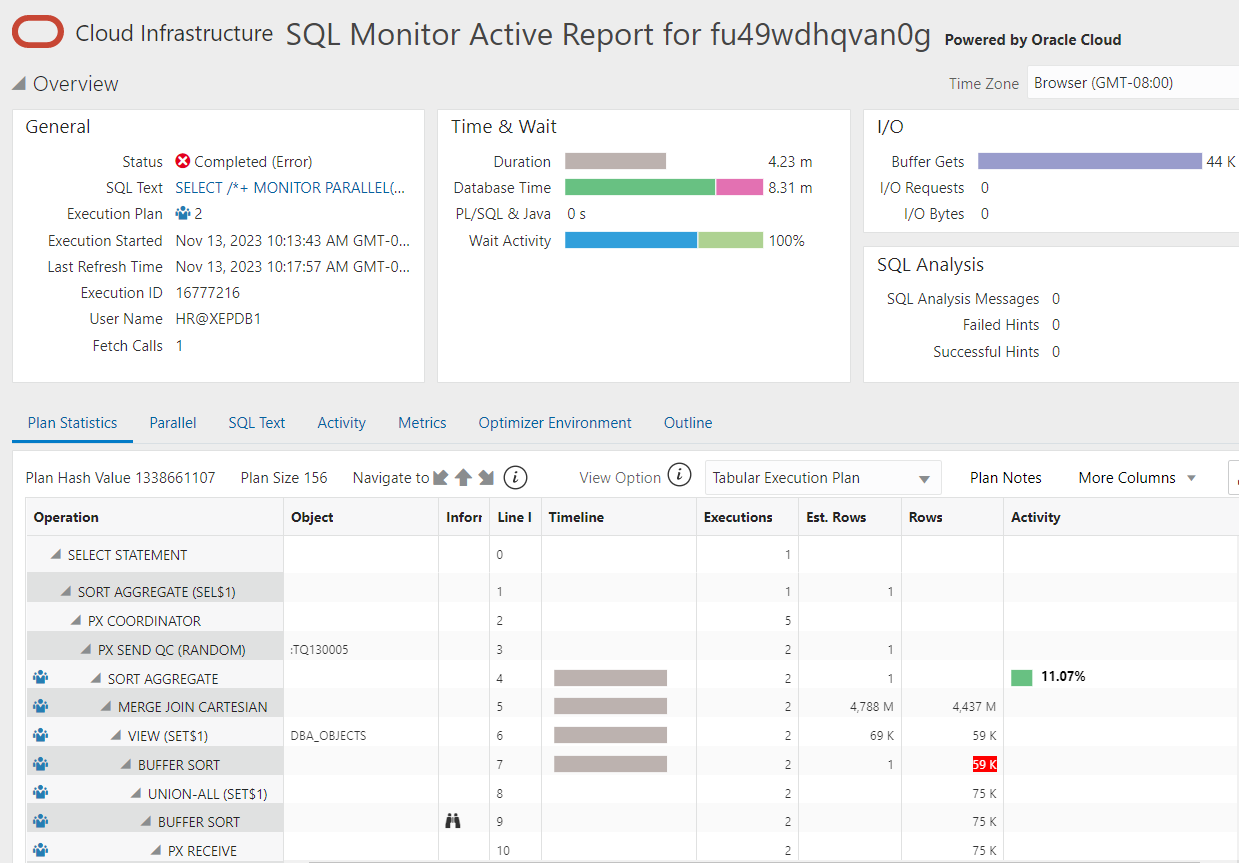1239x863 pixels.
Task: Click the green 11.07% activity bar
Action: pos(1021,677)
